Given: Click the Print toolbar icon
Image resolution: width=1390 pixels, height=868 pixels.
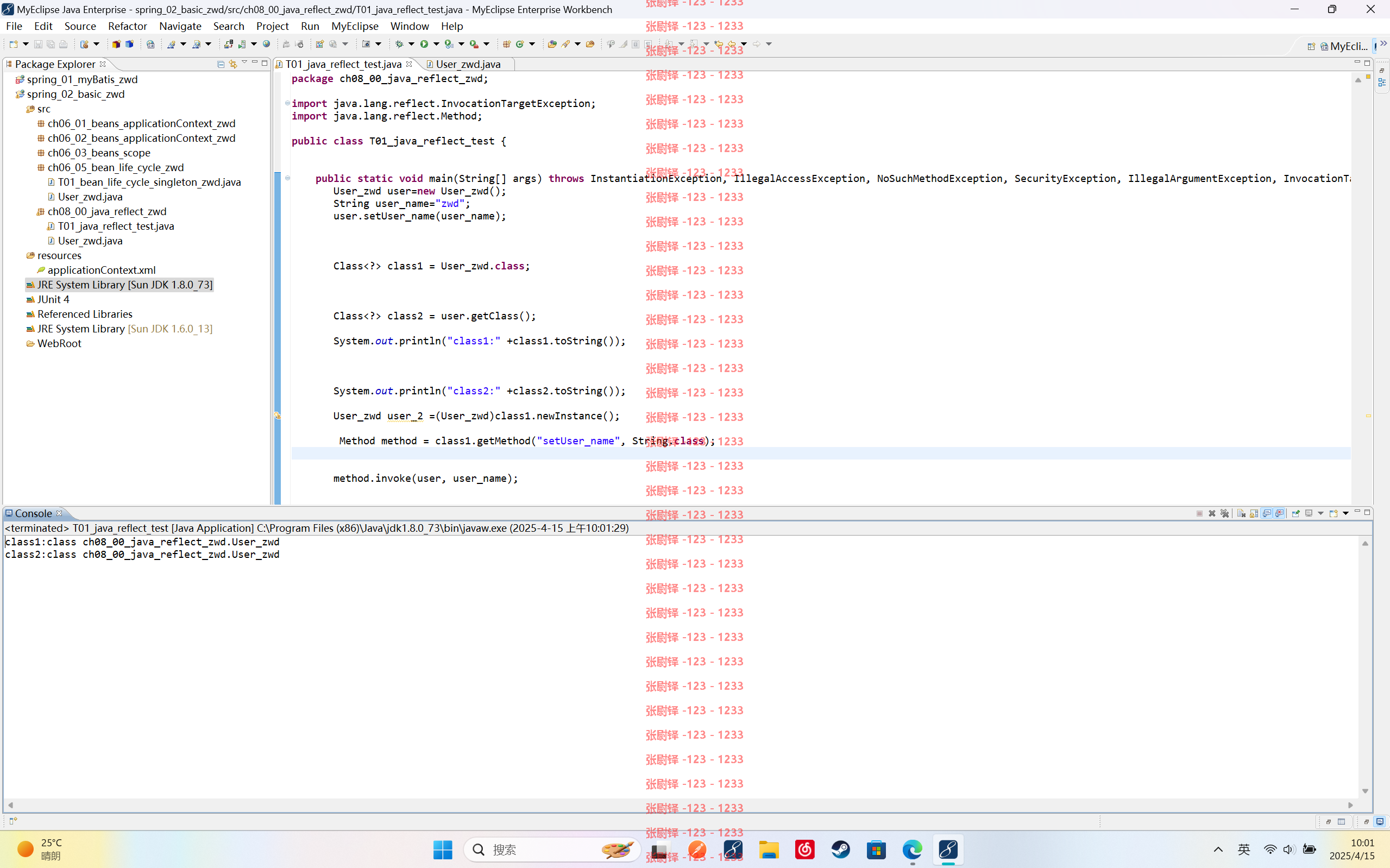Looking at the screenshot, I should point(63,44).
